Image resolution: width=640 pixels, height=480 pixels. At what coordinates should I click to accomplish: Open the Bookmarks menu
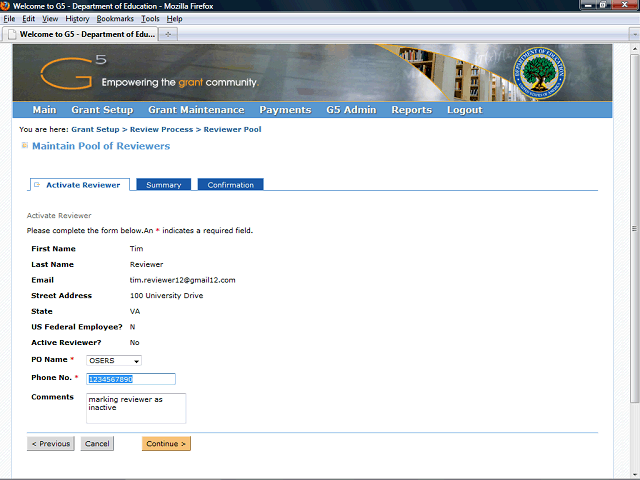pyautogui.click(x=115, y=19)
